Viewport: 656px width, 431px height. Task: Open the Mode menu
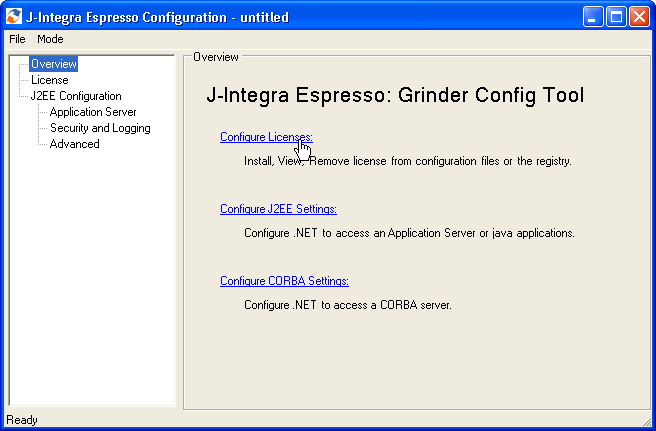point(50,39)
